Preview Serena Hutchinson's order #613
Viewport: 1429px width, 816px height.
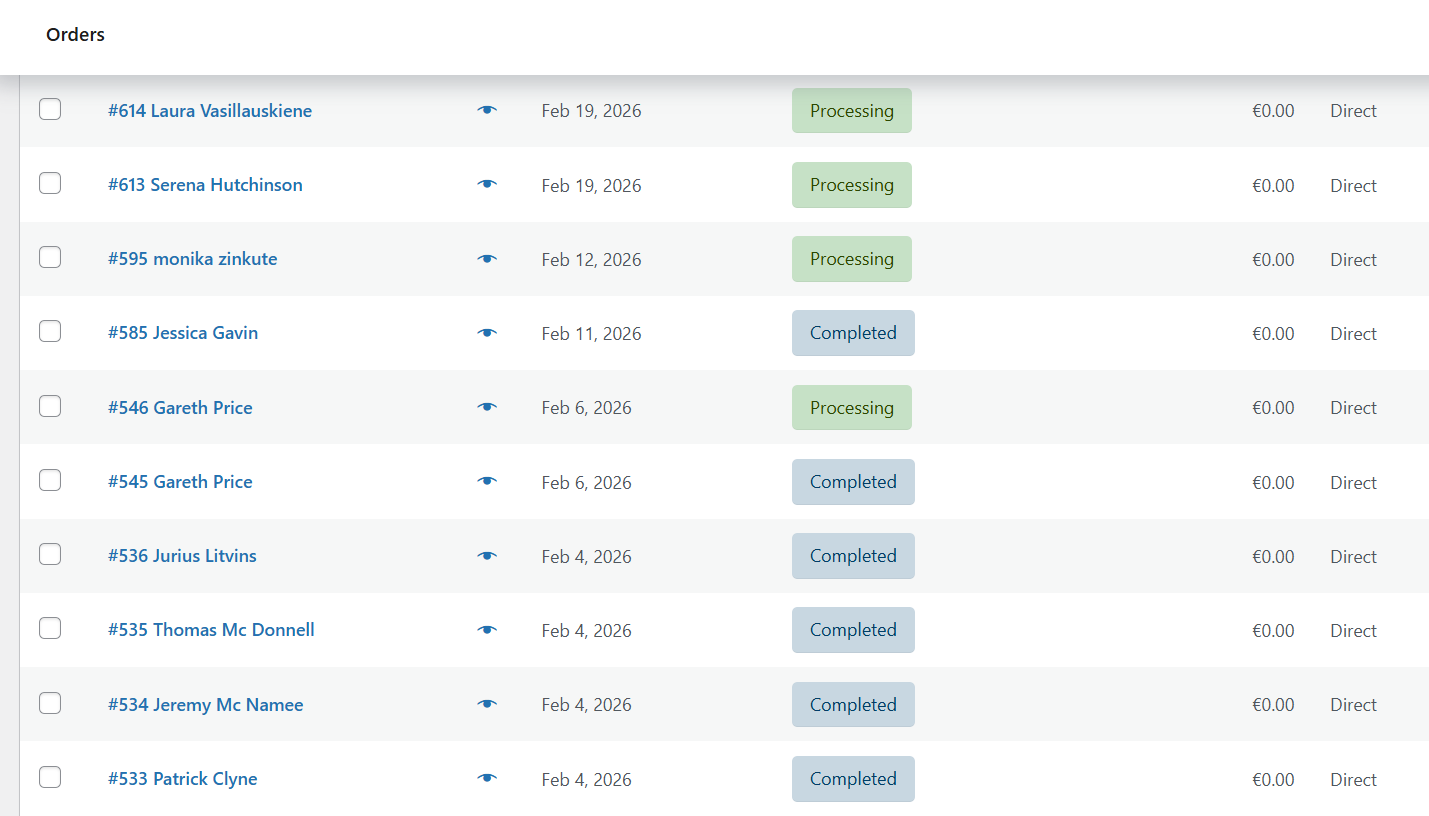coord(486,184)
